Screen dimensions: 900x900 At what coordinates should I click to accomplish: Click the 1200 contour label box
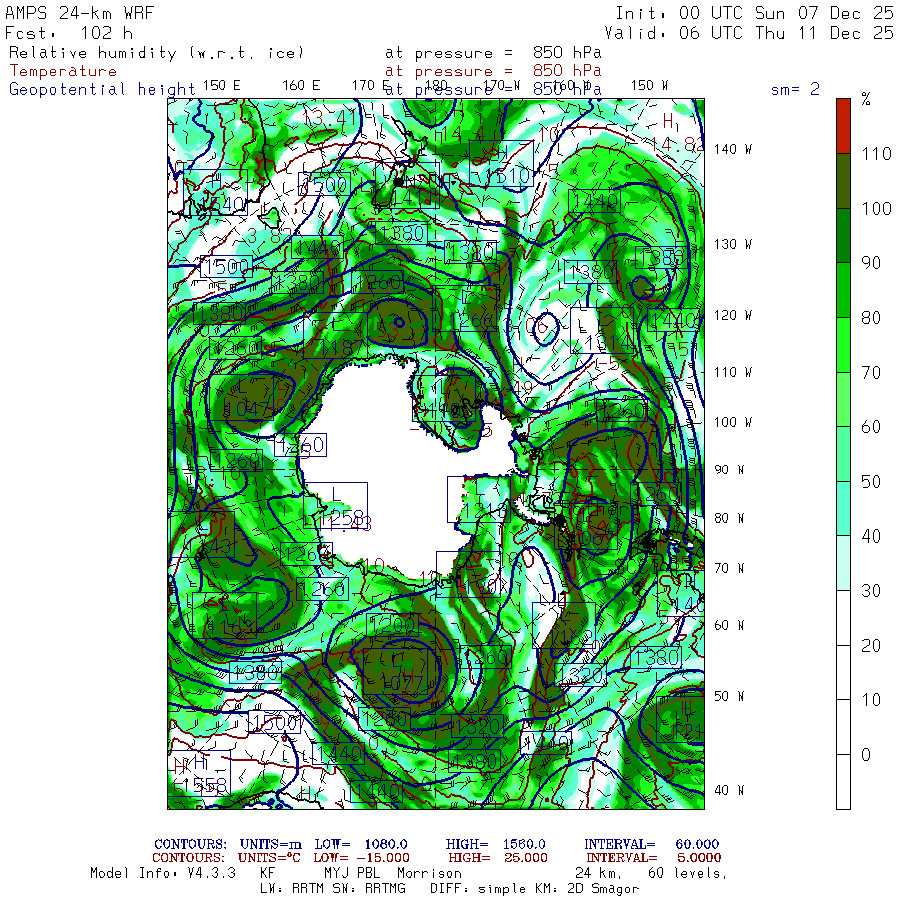coord(393,625)
